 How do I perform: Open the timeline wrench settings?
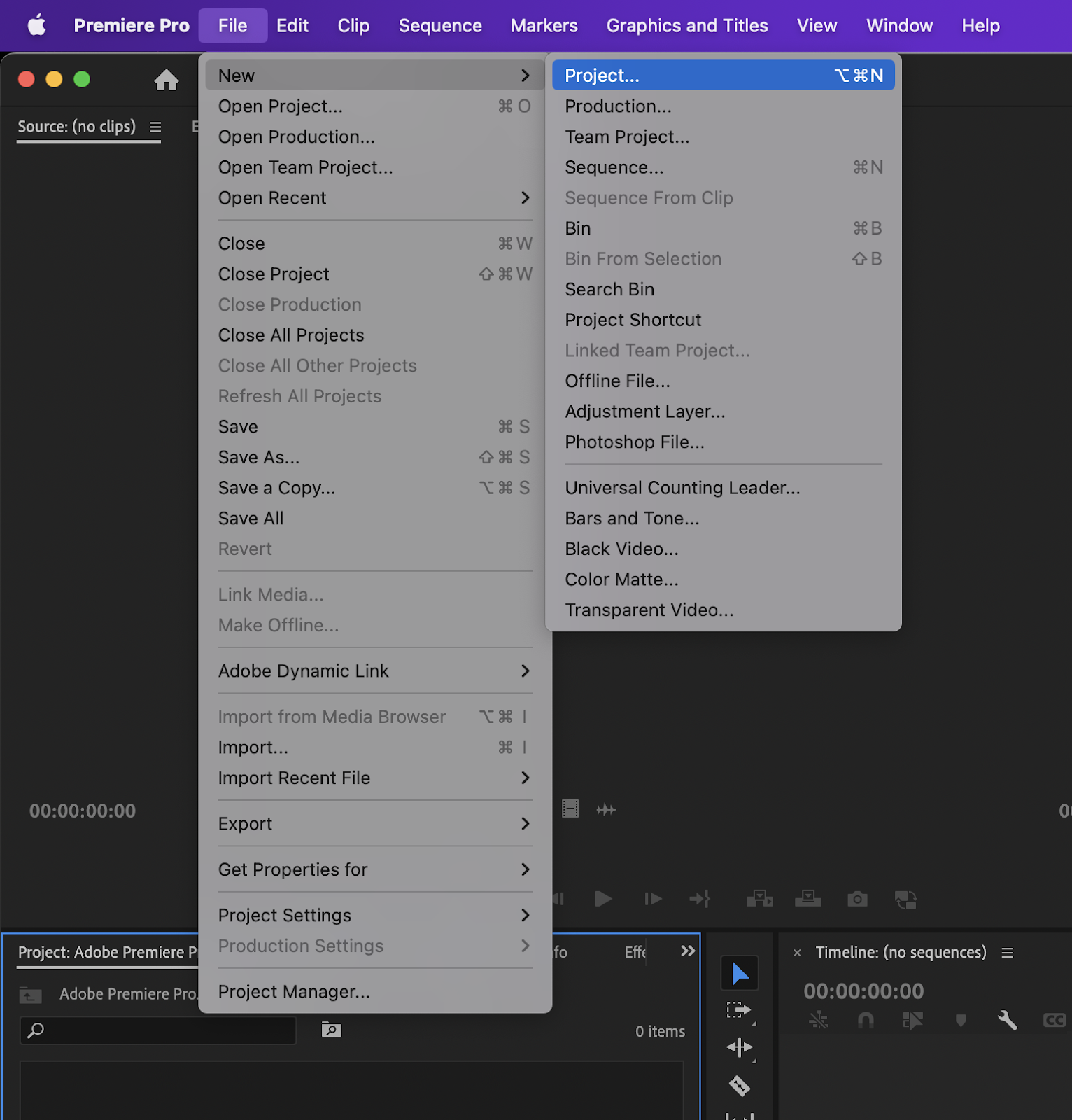1007,1020
